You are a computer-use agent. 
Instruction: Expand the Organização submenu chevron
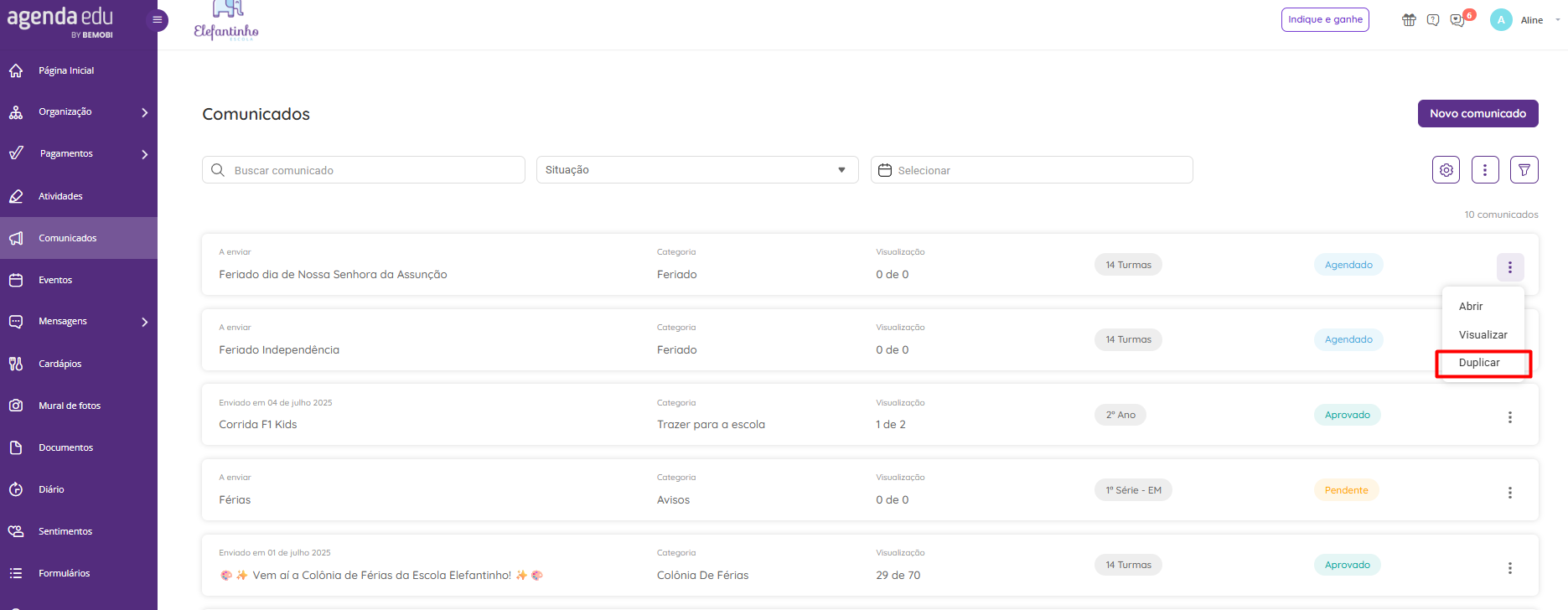pyautogui.click(x=145, y=112)
